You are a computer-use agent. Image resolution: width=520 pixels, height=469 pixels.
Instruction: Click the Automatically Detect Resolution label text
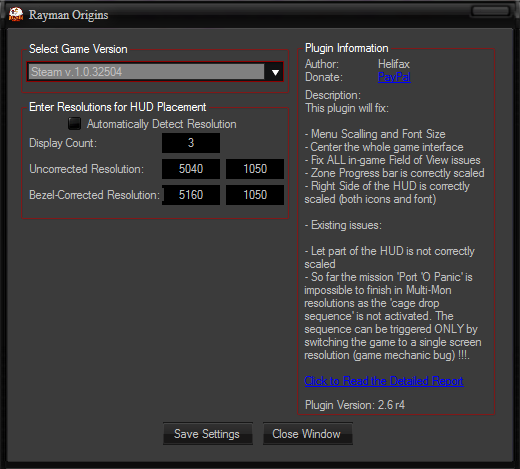click(162, 124)
